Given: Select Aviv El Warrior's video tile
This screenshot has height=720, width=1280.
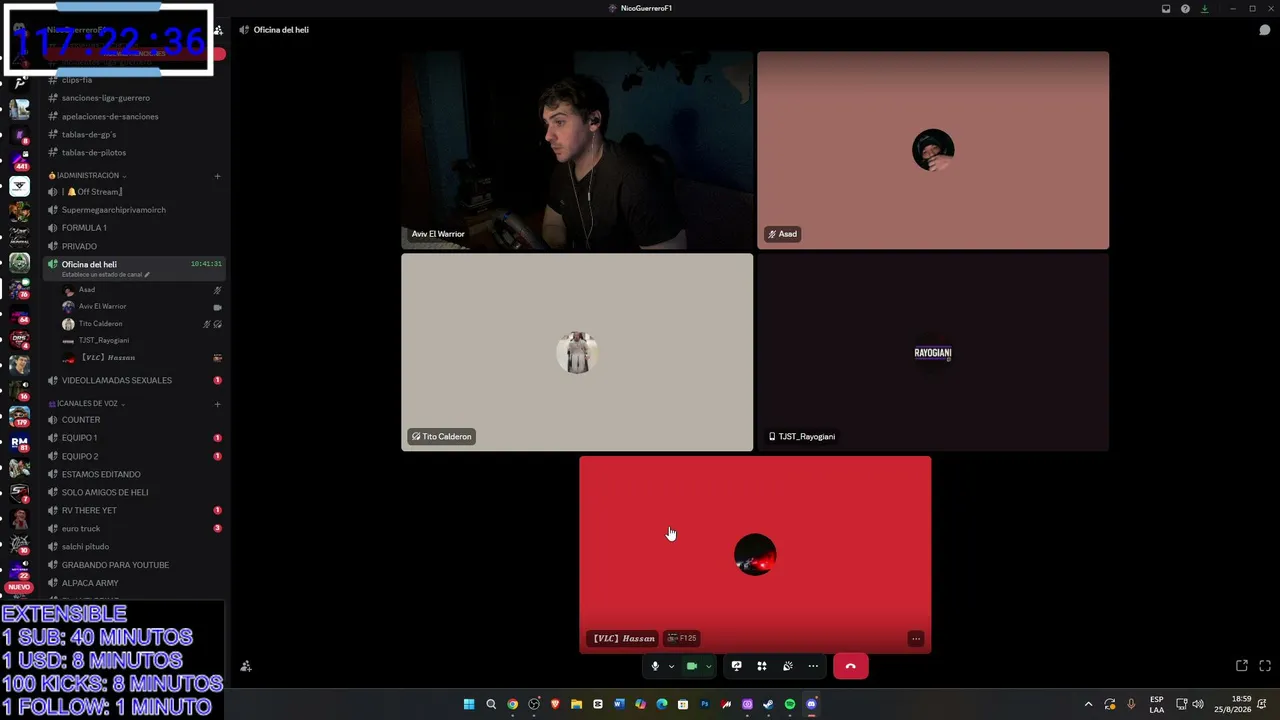Looking at the screenshot, I should [577, 150].
